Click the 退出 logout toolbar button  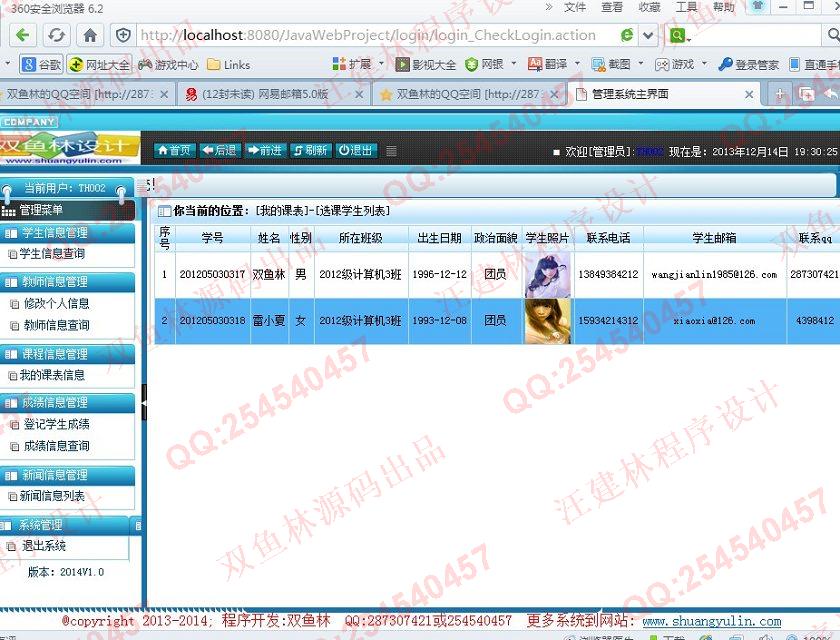(357, 150)
